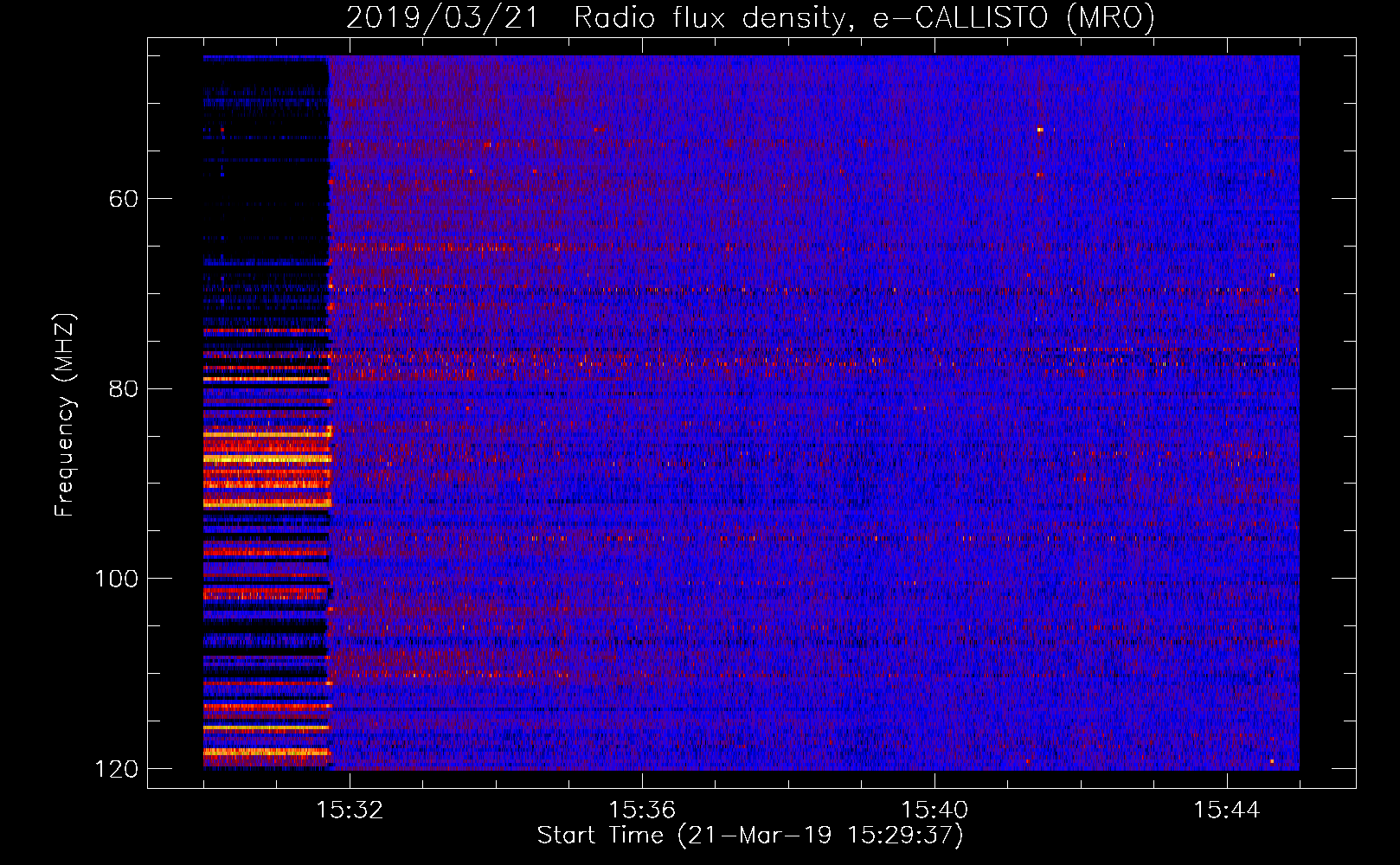Click the 'Start Time (21-Mar-19 15:29:37)' label

point(750,836)
